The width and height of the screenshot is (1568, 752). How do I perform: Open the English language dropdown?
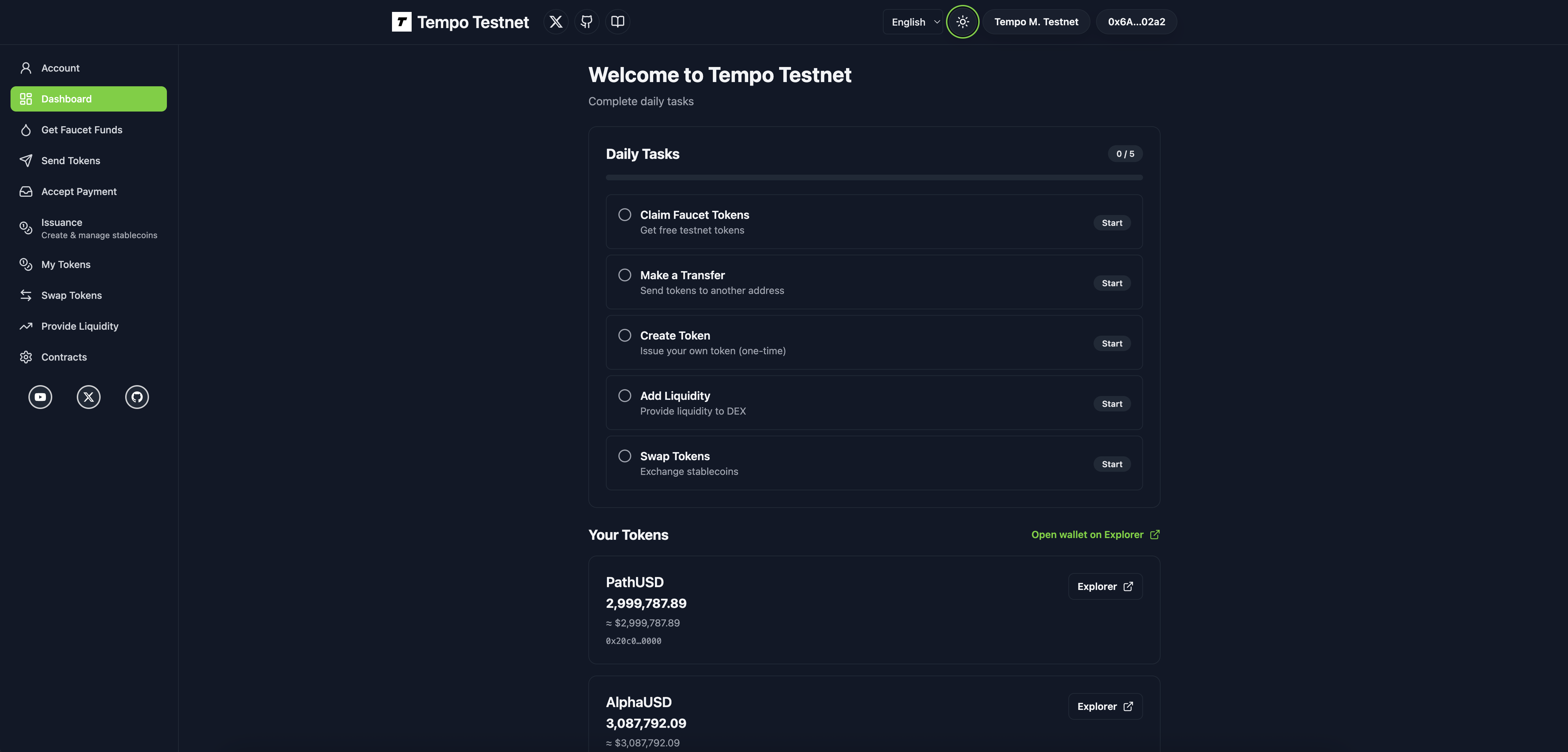pos(912,22)
